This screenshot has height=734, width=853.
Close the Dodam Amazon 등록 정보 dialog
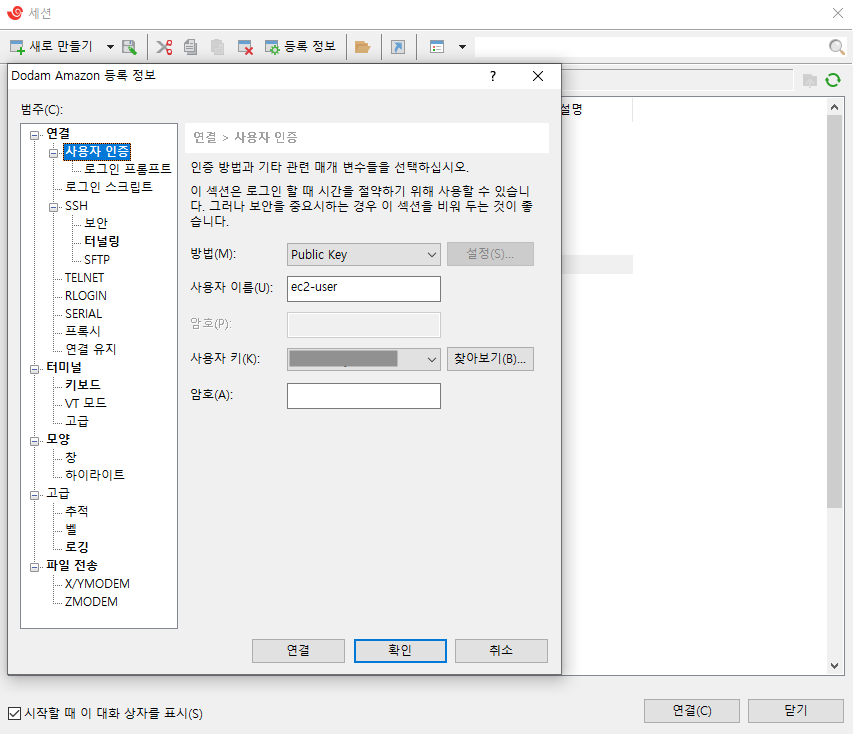pos(538,76)
